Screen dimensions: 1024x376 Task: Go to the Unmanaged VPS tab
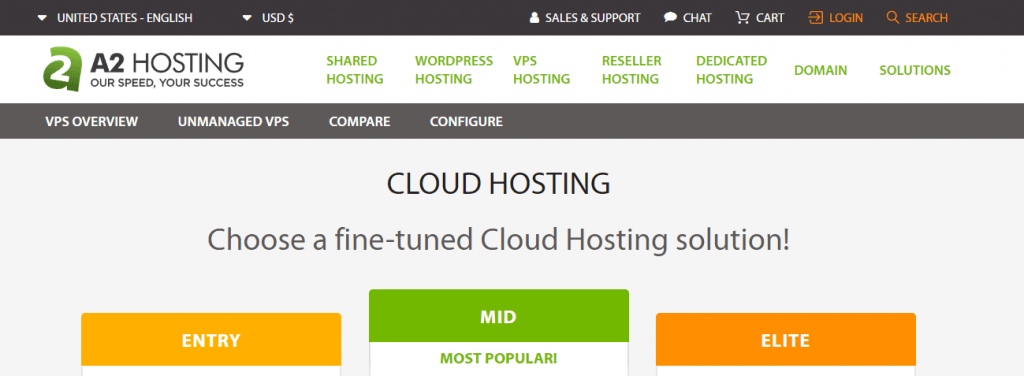click(x=233, y=121)
